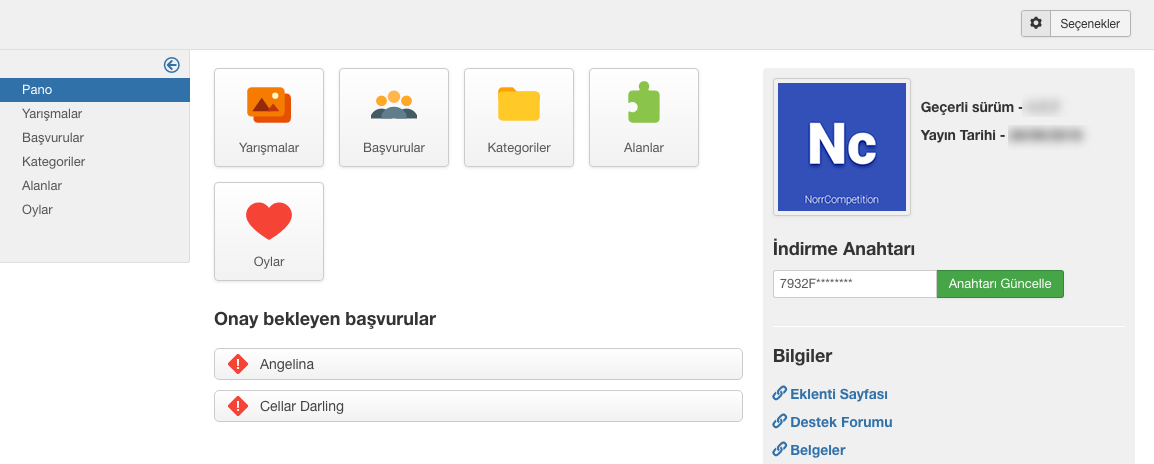Open the Alanlar puzzle piece tile

(x=644, y=117)
